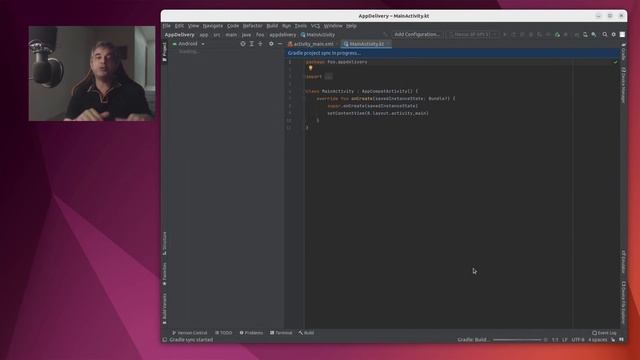Viewport: 640px width, 360px height.
Task: Open the Build tool window
Action: (307, 333)
